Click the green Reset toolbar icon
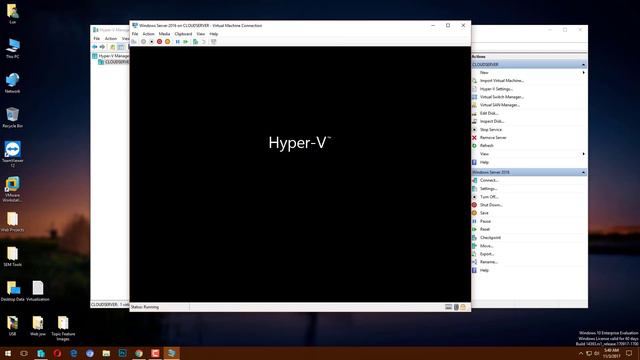The width and height of the screenshot is (640, 360). (x=186, y=42)
